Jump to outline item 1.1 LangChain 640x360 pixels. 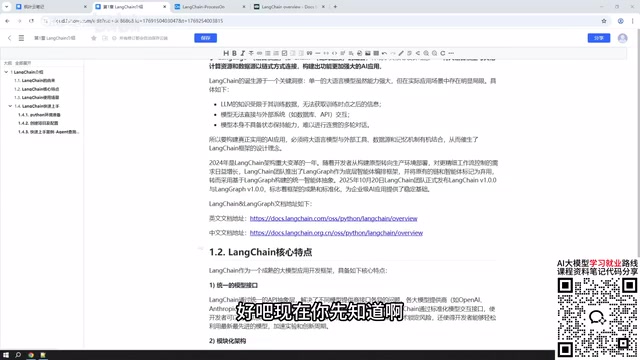pos(34,80)
